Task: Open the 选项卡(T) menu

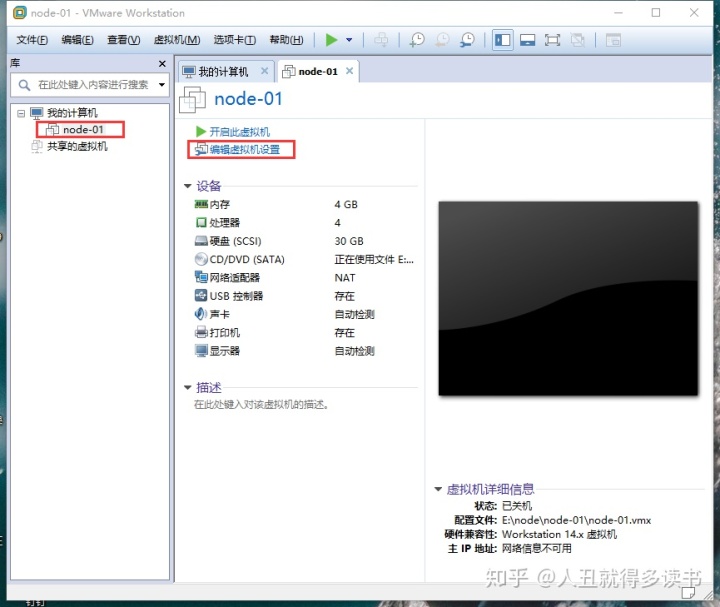Action: coord(235,40)
